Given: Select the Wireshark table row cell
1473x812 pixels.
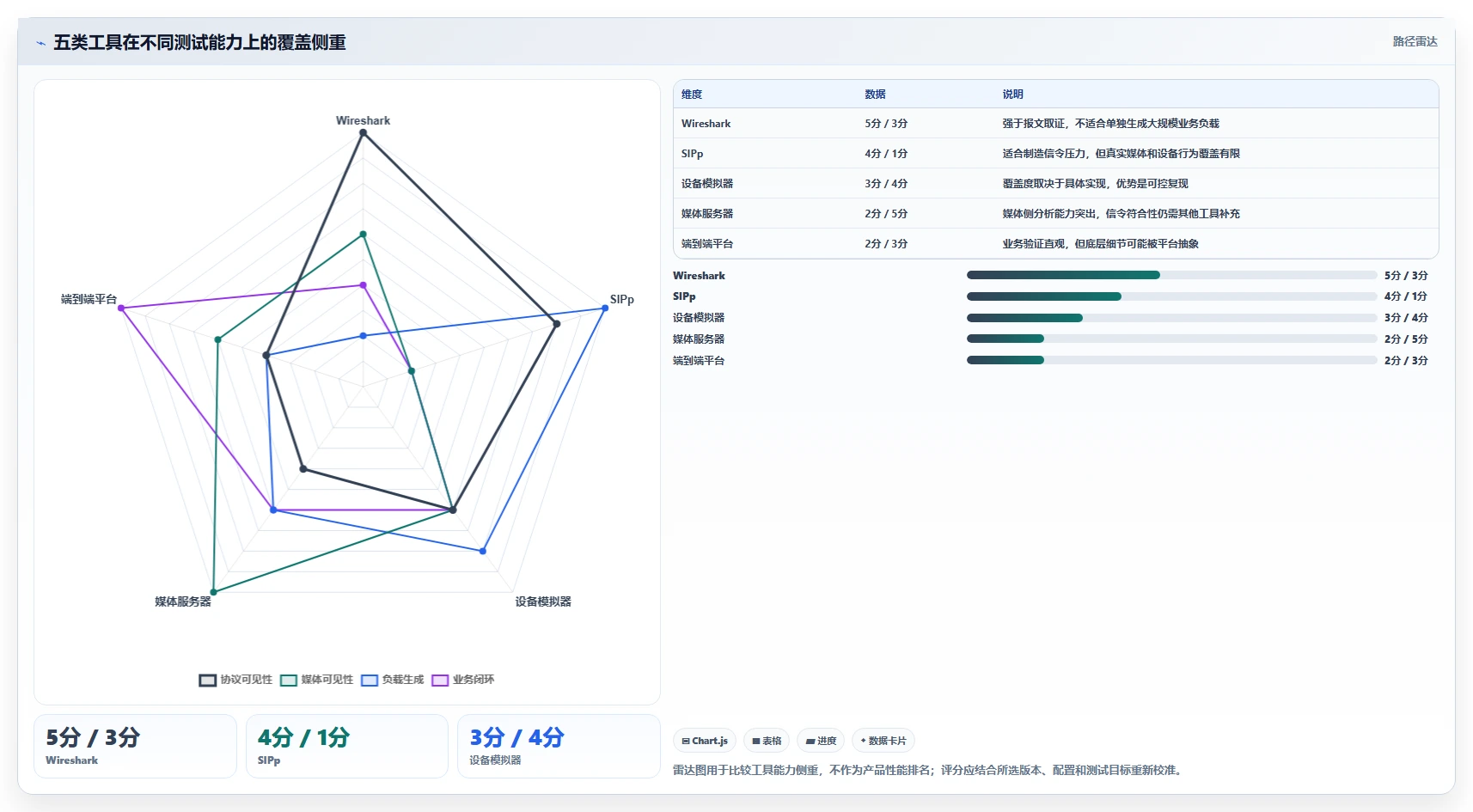Looking at the screenshot, I should click(706, 124).
